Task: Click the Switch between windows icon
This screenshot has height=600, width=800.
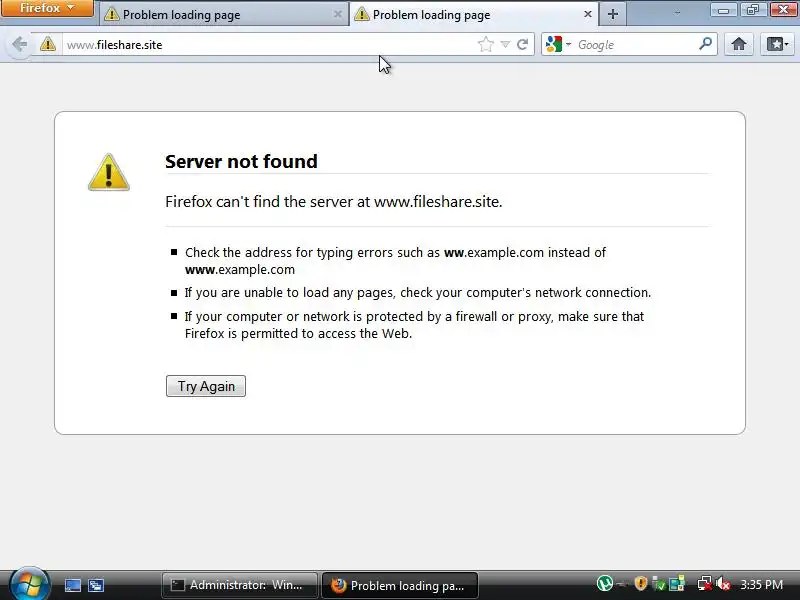Action: [95, 585]
